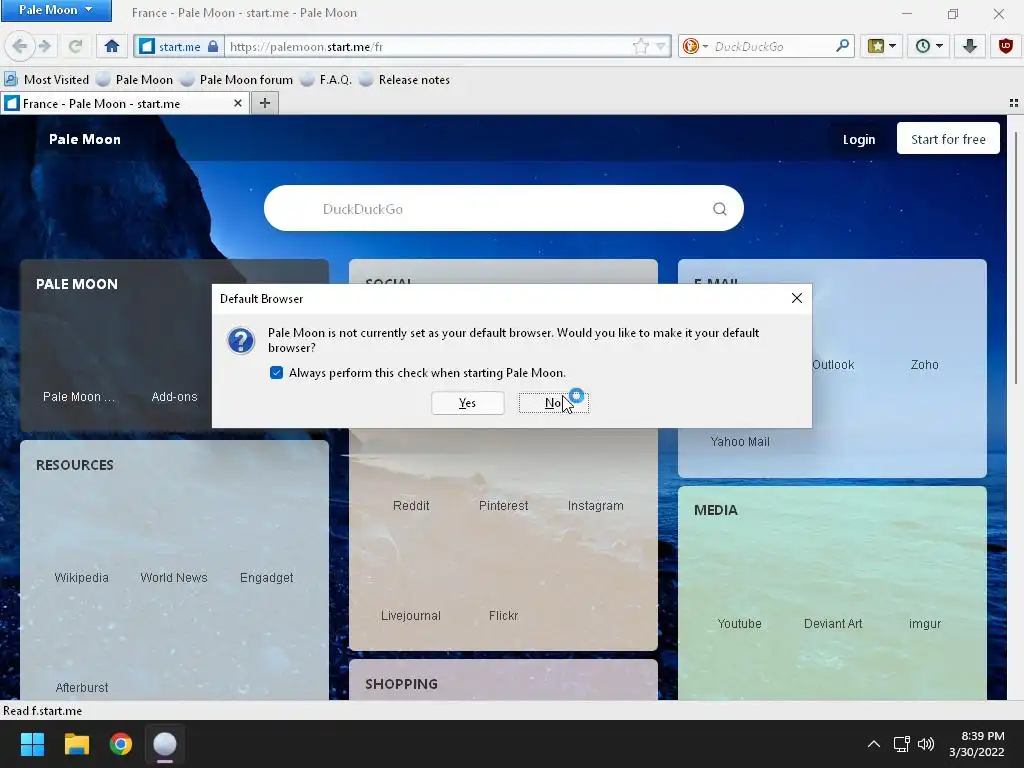Image resolution: width=1024 pixels, height=768 pixels.
Task: Click the search magnifier in toolbar
Action: tap(842, 46)
